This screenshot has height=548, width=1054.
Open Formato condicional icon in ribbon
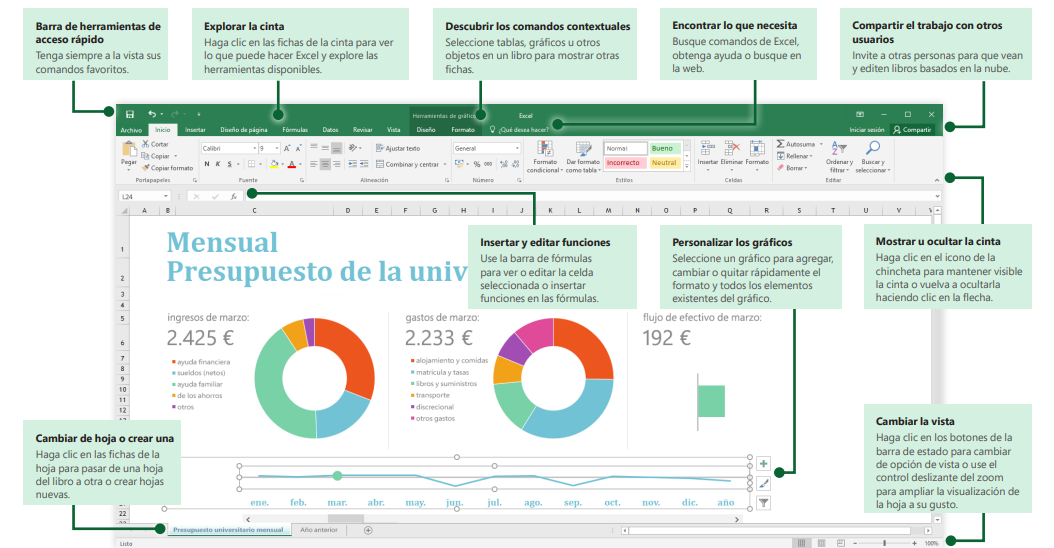[545, 149]
